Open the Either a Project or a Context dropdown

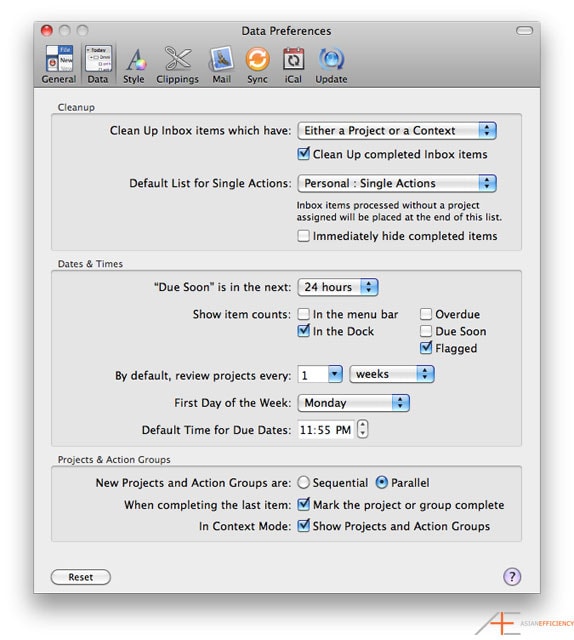[x=397, y=131]
